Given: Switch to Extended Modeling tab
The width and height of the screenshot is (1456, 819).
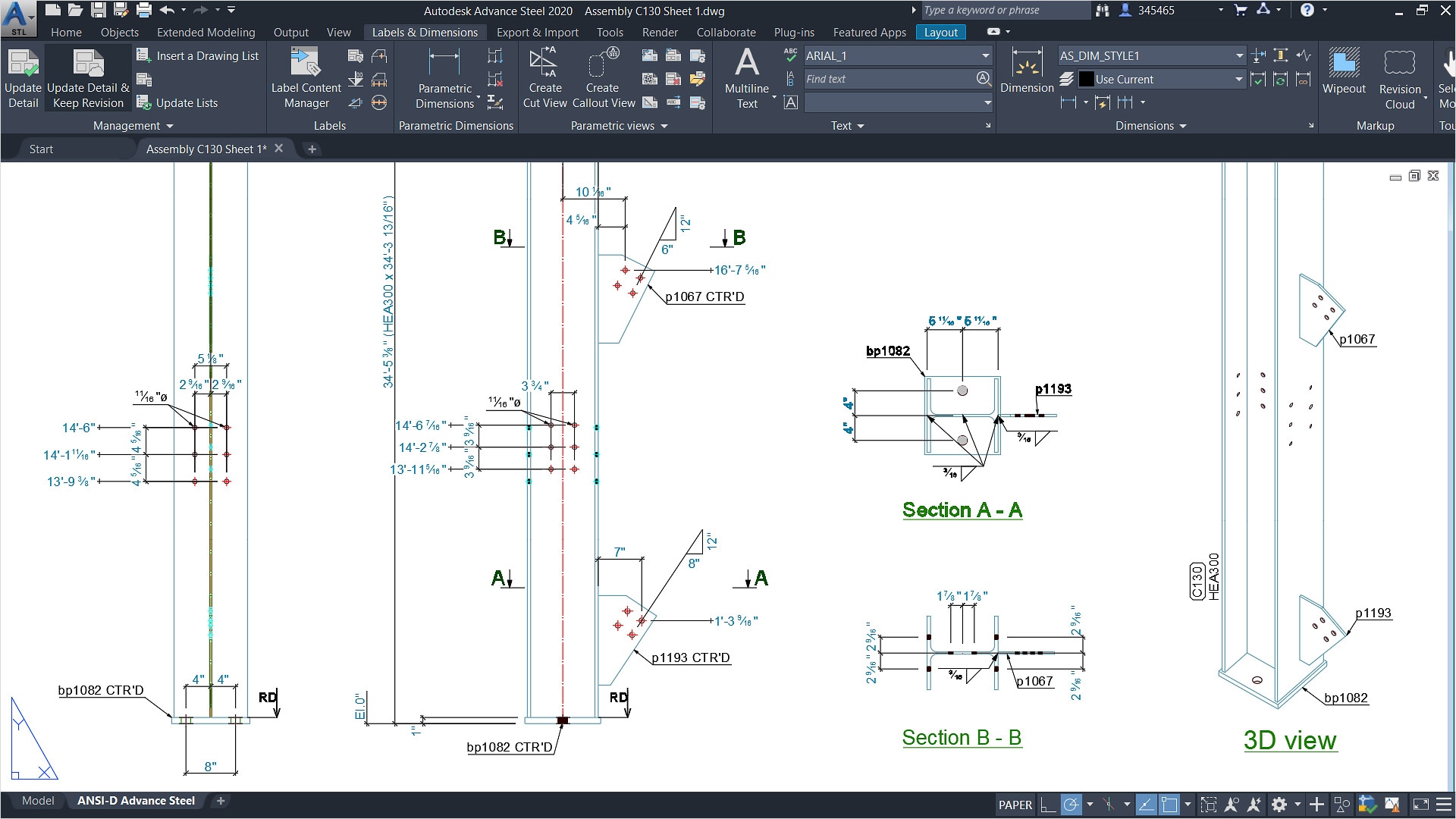Looking at the screenshot, I should (206, 32).
